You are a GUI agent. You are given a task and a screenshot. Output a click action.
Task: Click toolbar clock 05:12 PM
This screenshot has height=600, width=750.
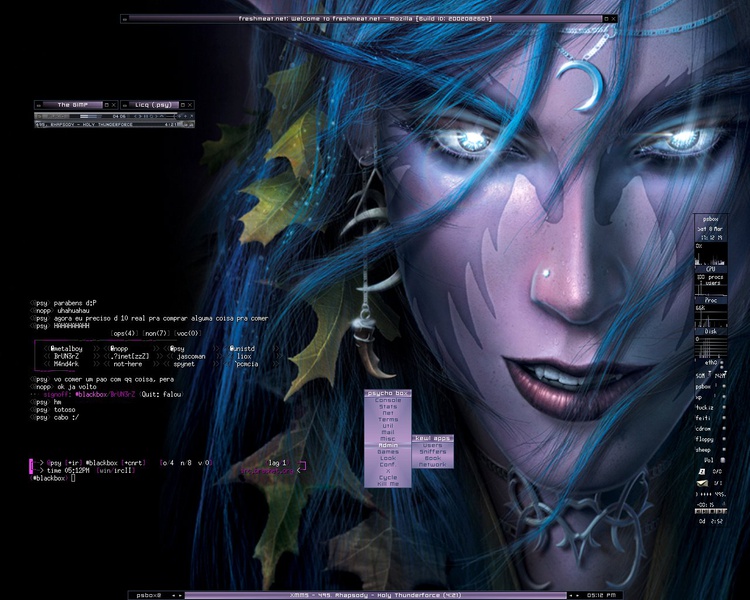point(601,595)
